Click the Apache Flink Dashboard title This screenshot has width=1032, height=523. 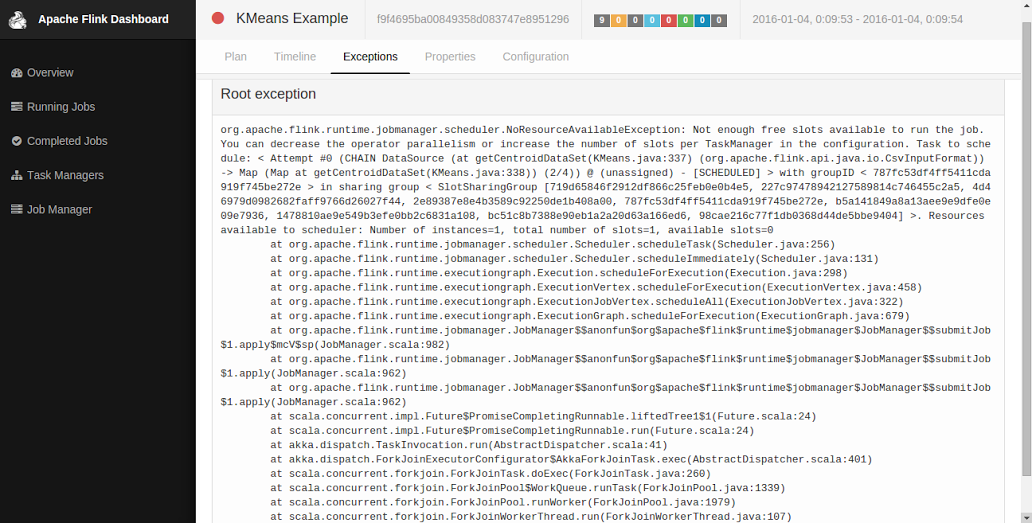click(103, 20)
